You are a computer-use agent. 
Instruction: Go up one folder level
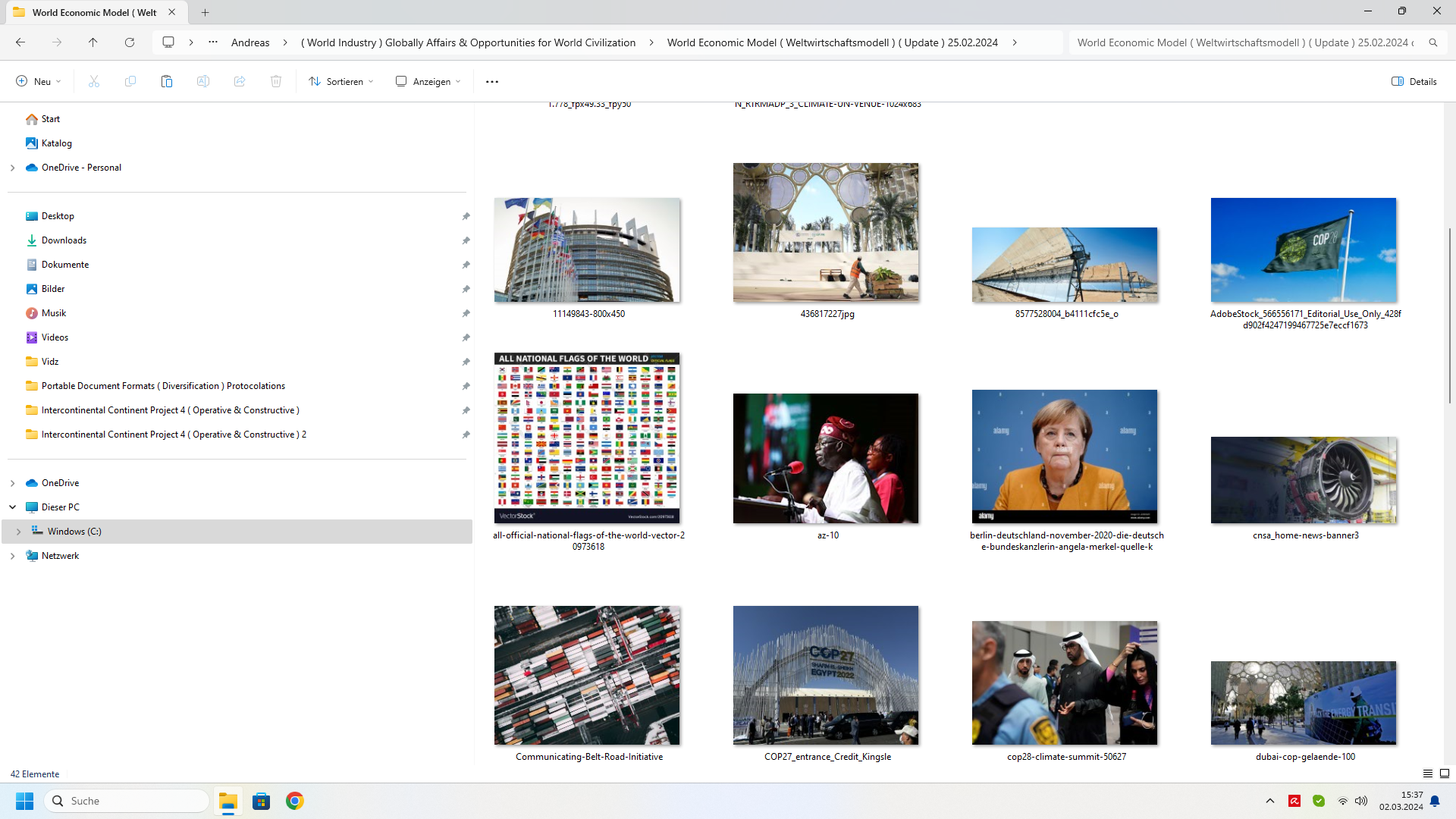pyautogui.click(x=93, y=42)
